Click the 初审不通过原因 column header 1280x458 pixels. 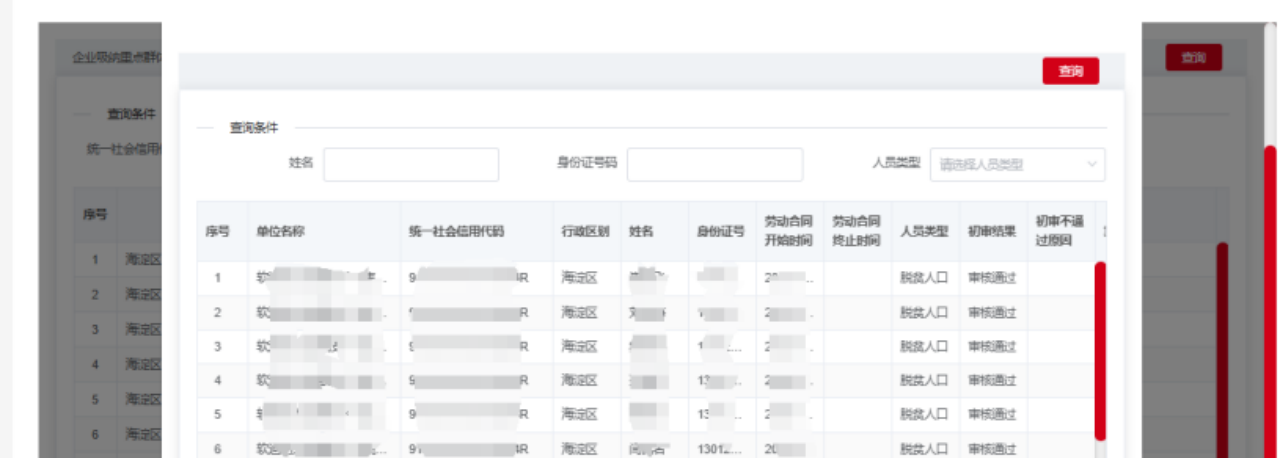(x=1059, y=231)
